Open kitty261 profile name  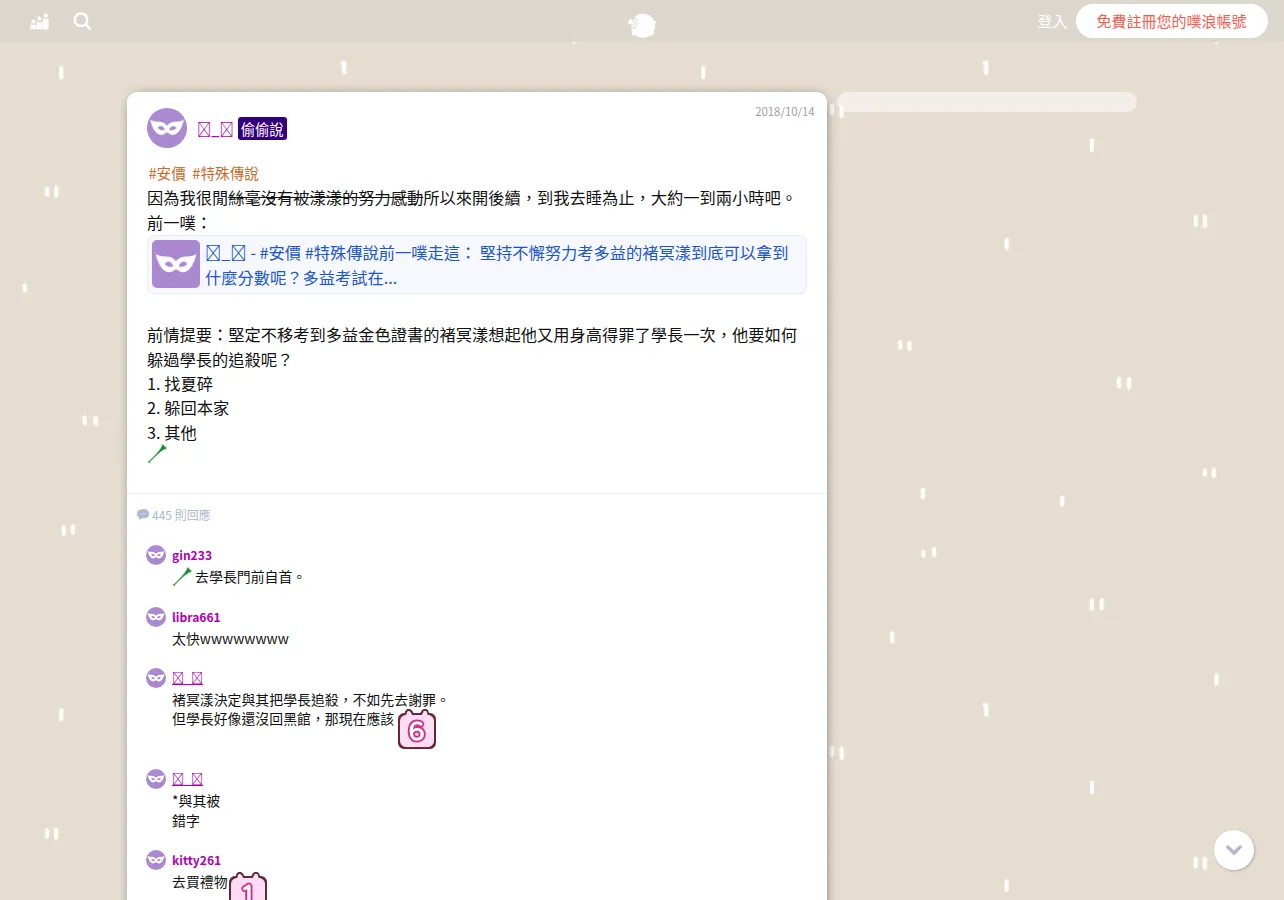[x=196, y=860]
